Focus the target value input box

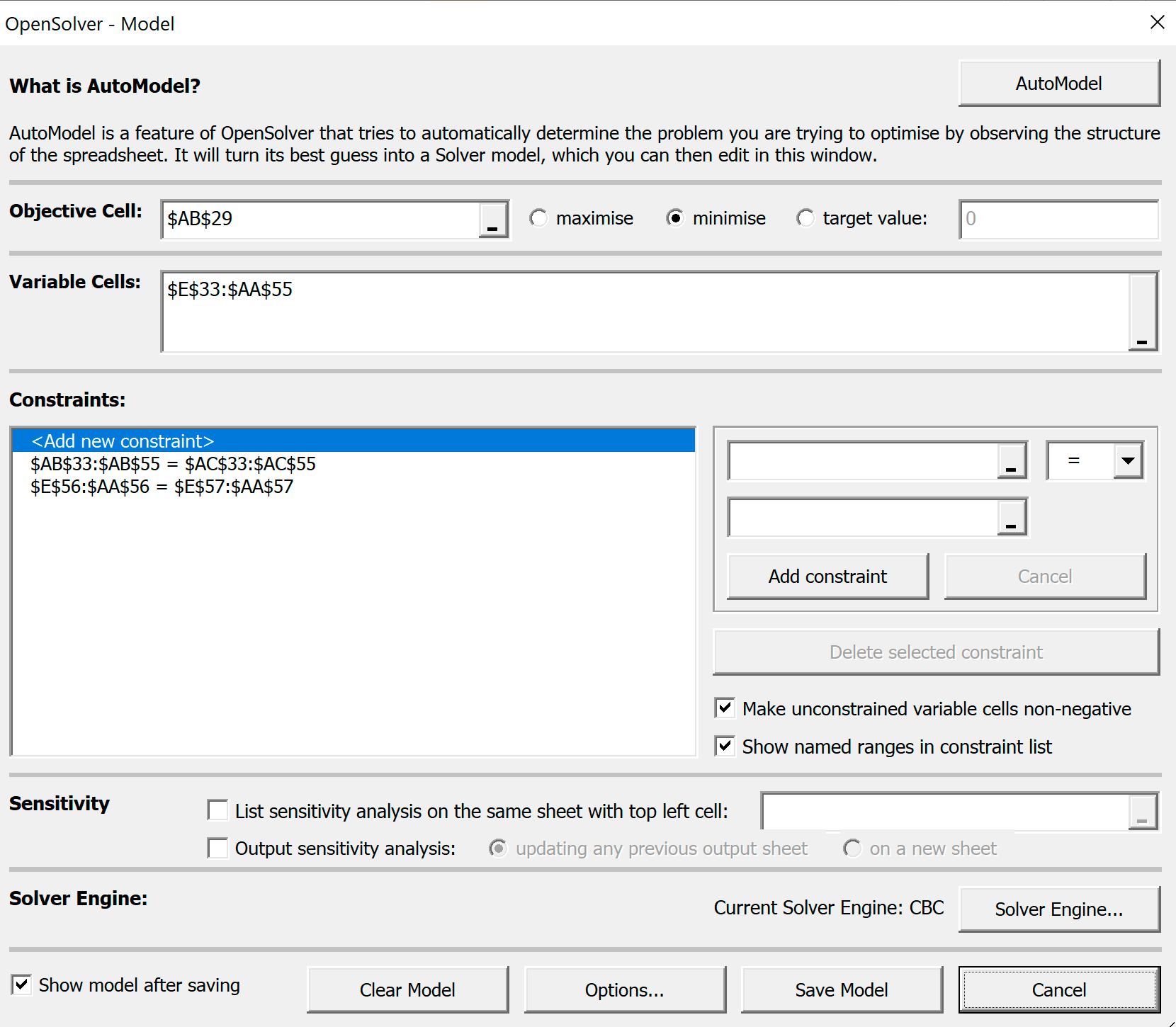click(x=1059, y=220)
